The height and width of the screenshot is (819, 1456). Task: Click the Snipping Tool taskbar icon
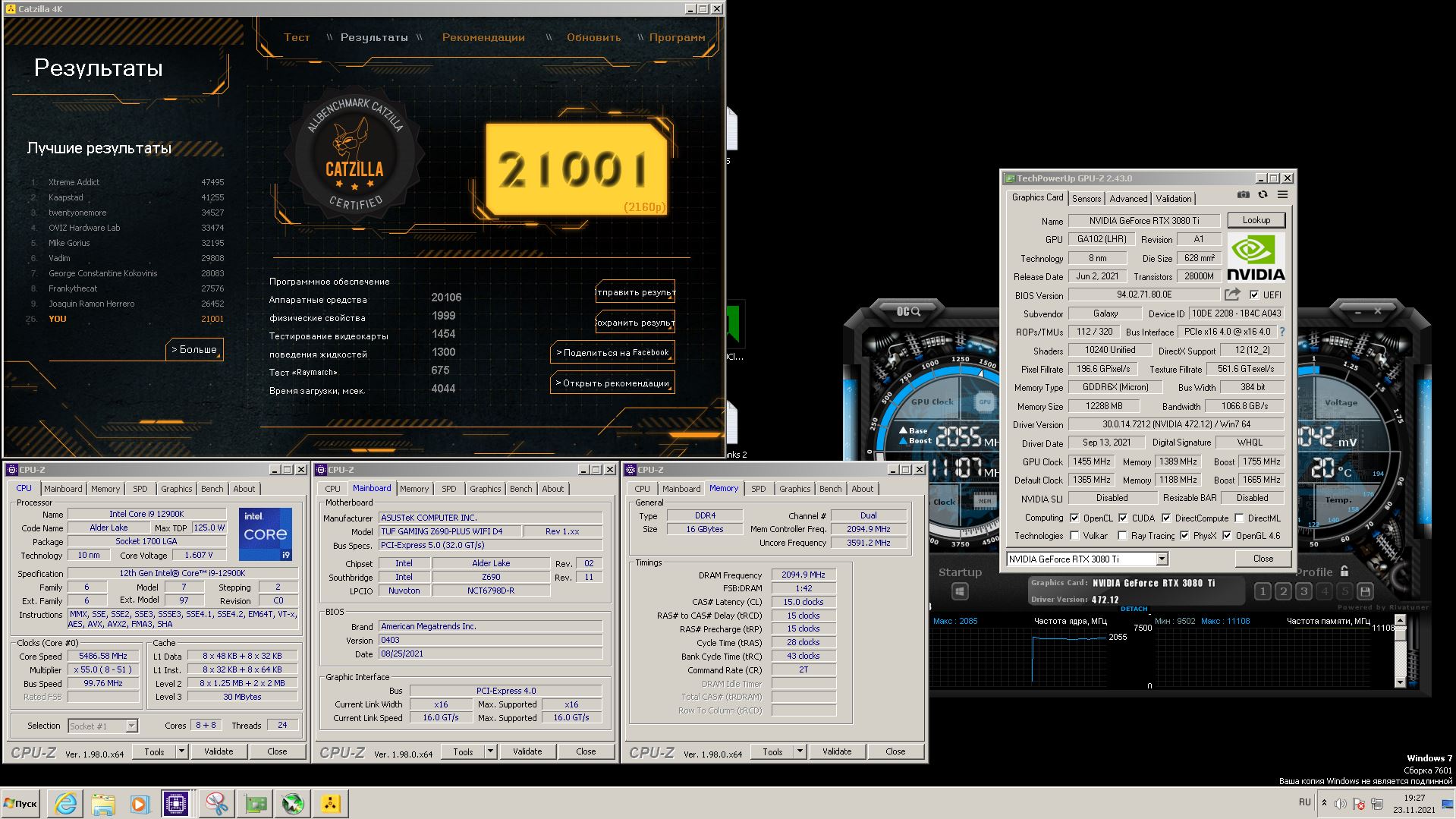(217, 804)
